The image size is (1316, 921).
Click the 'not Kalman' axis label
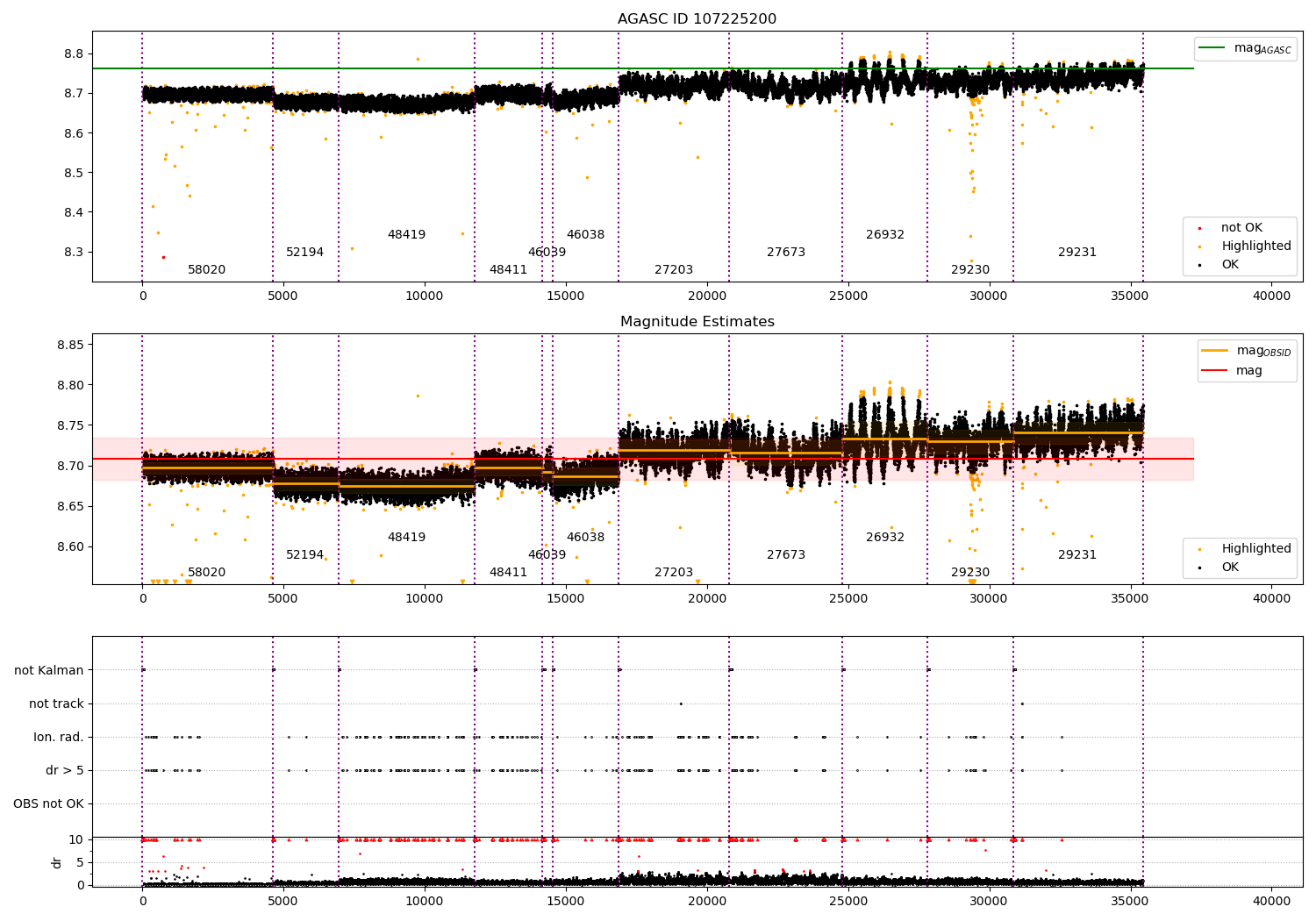(x=49, y=670)
